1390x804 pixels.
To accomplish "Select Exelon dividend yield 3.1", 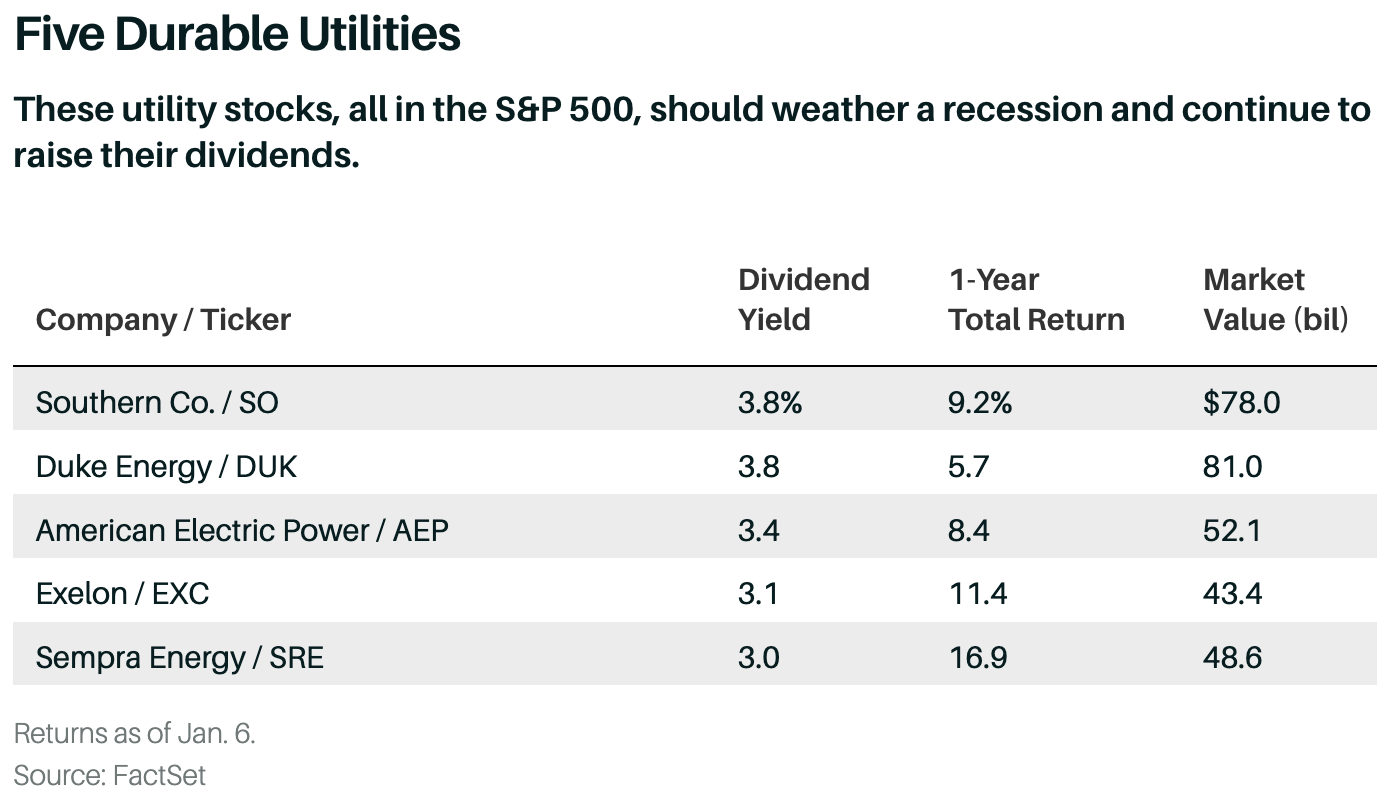I will (x=758, y=594).
